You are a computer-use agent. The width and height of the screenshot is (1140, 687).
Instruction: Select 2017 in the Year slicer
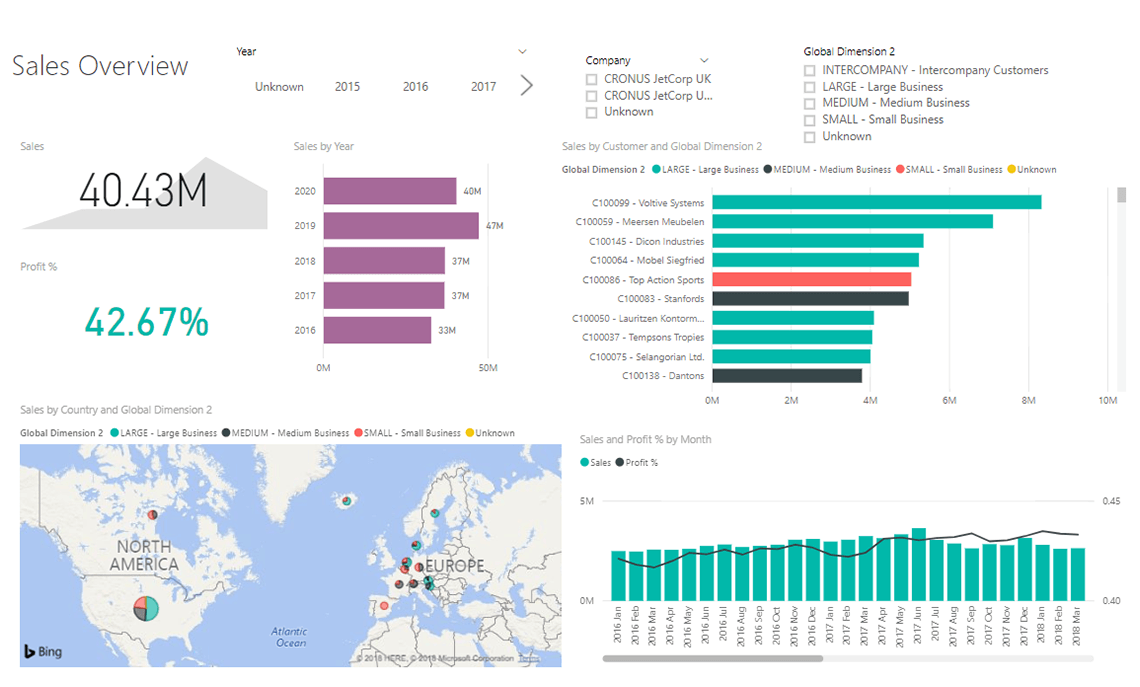[483, 87]
